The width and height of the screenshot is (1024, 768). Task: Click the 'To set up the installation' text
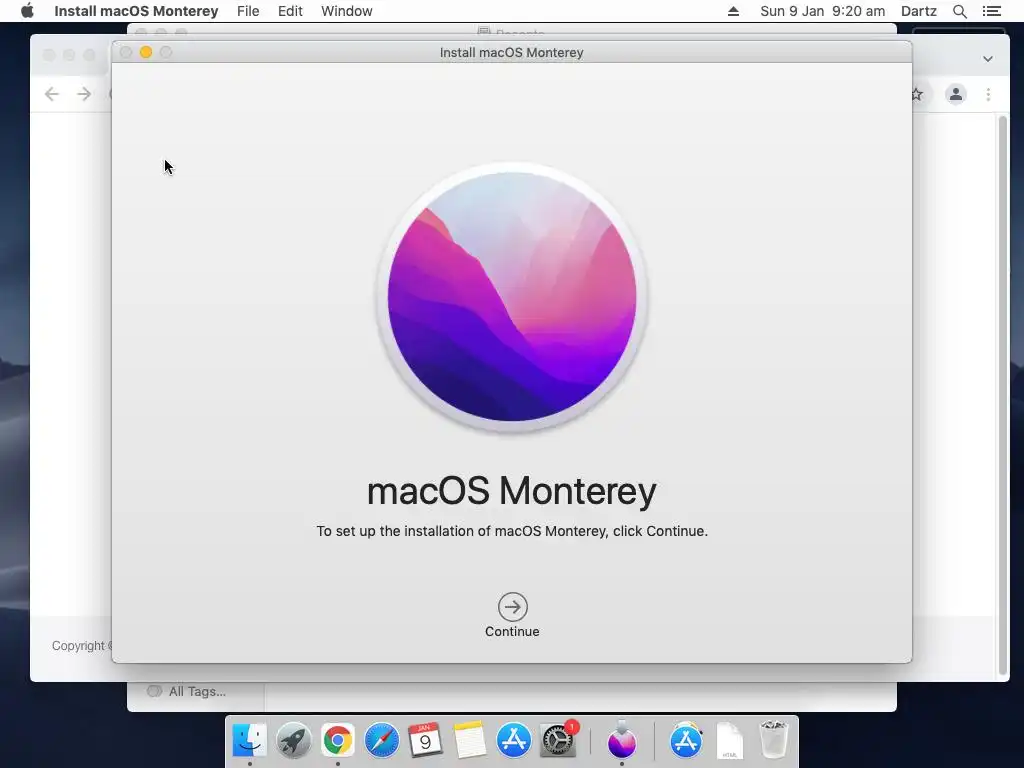coord(512,531)
